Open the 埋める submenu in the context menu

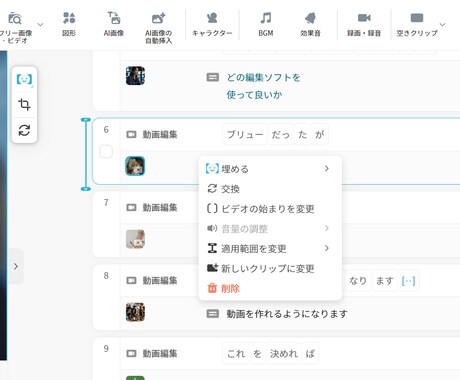(270, 169)
